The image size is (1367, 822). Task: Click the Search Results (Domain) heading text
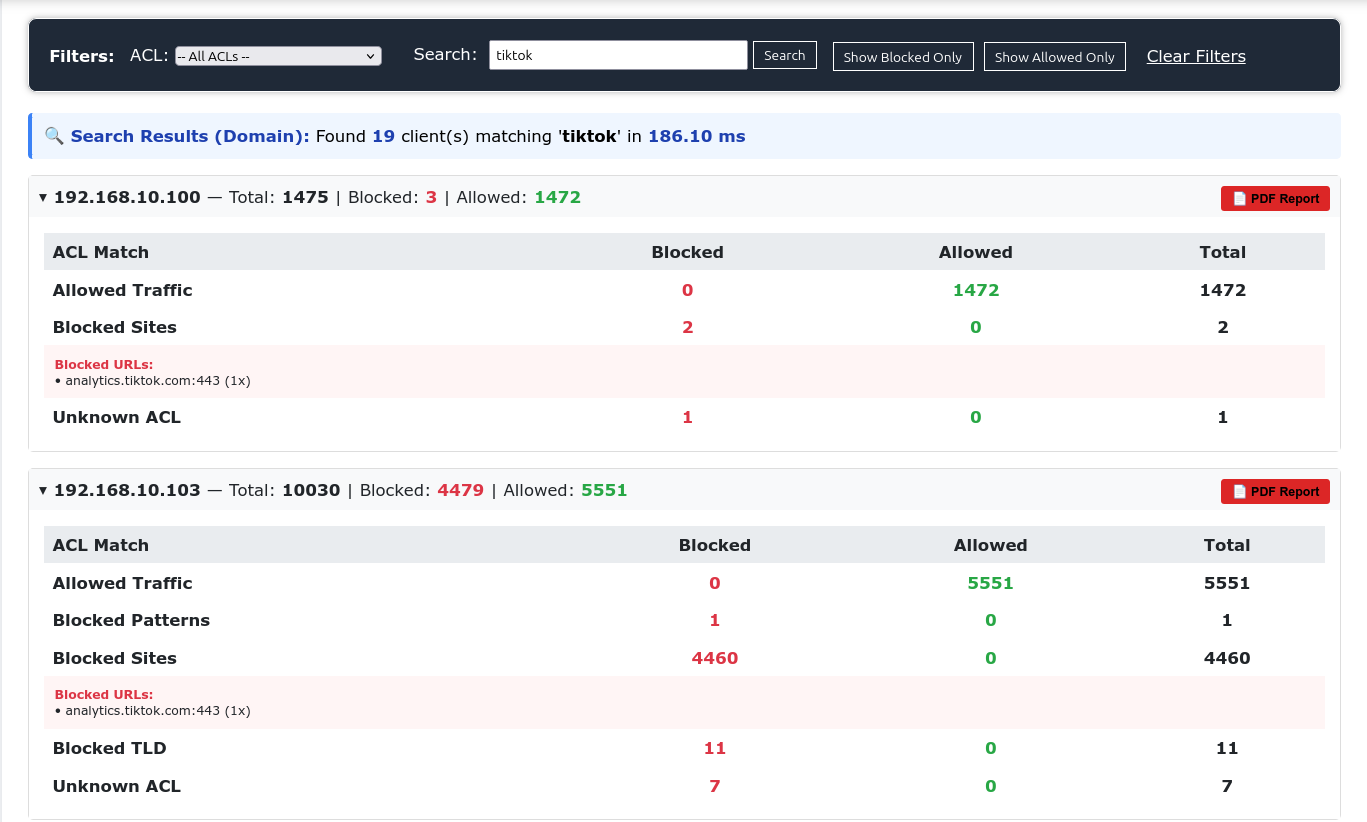click(x=190, y=136)
